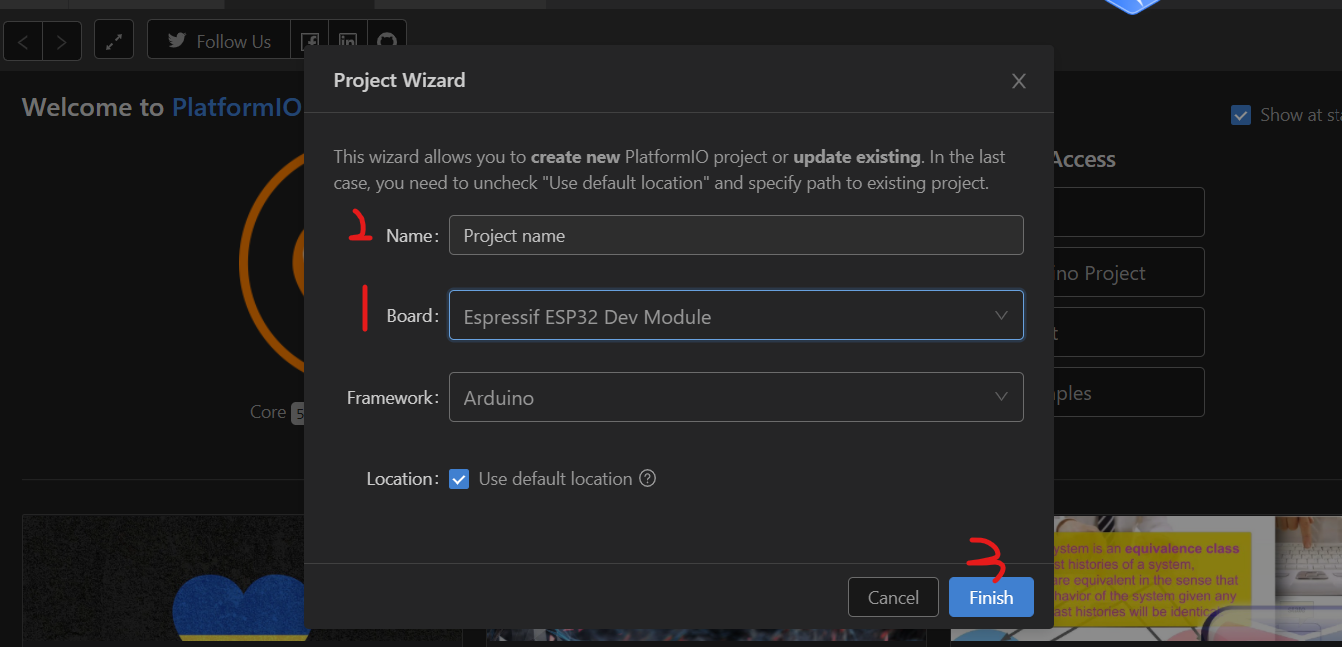Click the LinkedIn icon
The image size is (1342, 647).
click(347, 40)
